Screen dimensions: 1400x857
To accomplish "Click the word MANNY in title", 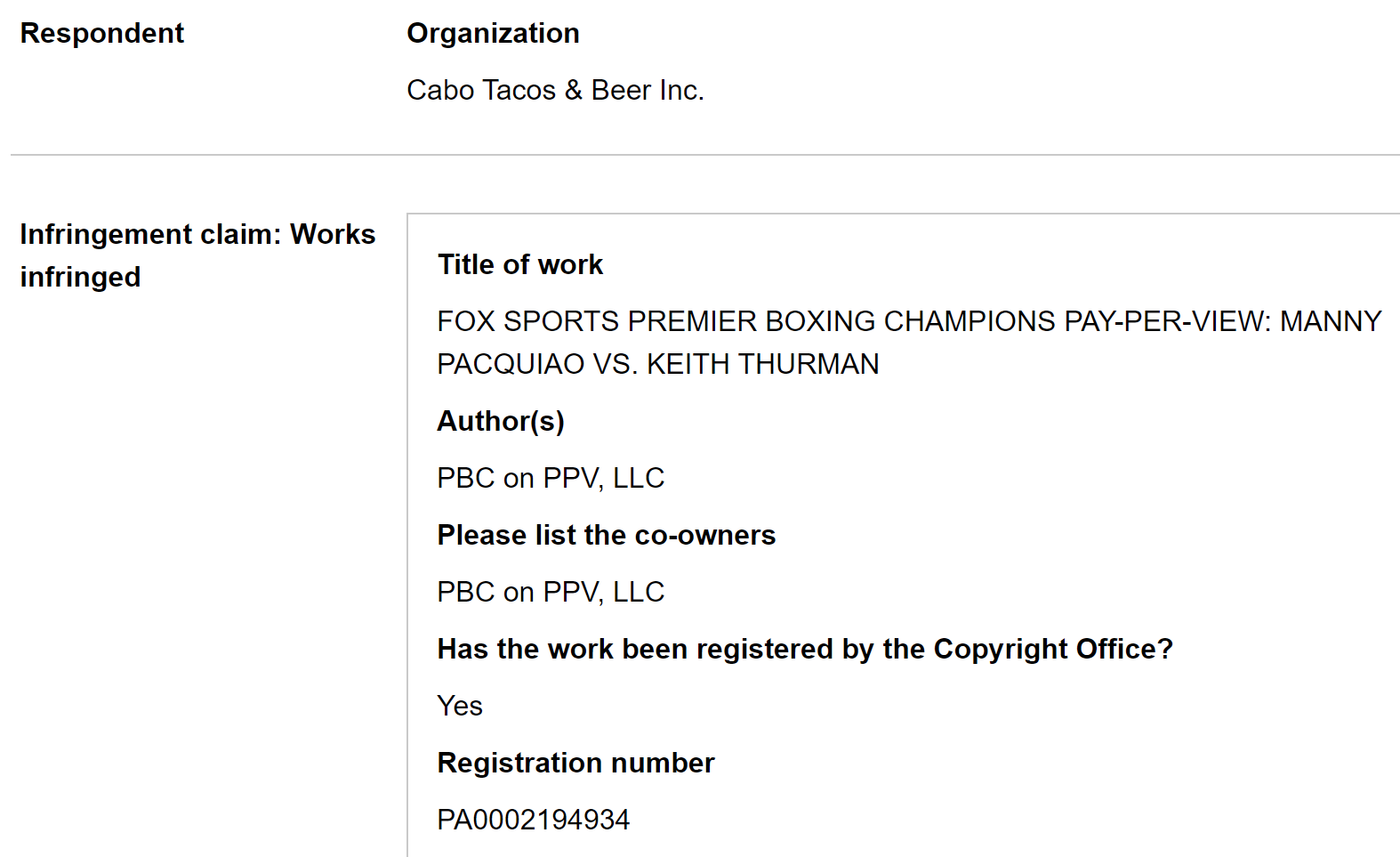I will pos(1331,321).
